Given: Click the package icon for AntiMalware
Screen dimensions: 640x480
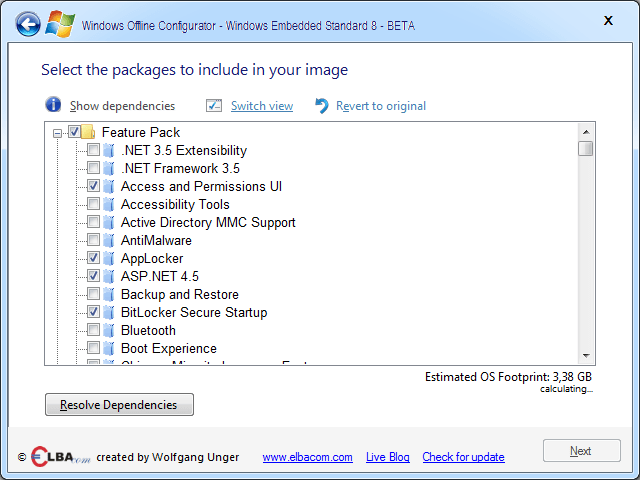Looking at the screenshot, I should click(x=109, y=240).
